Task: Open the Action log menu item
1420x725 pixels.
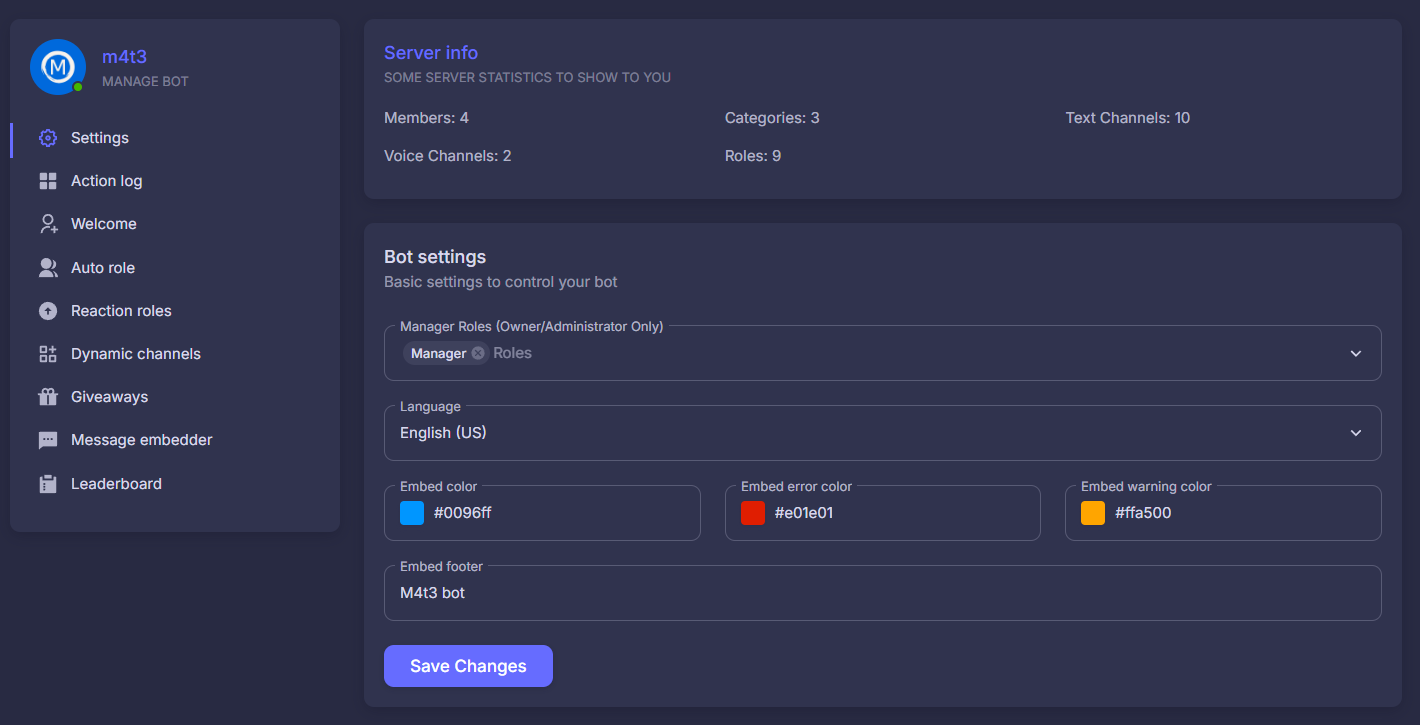Action: click(x=175, y=181)
